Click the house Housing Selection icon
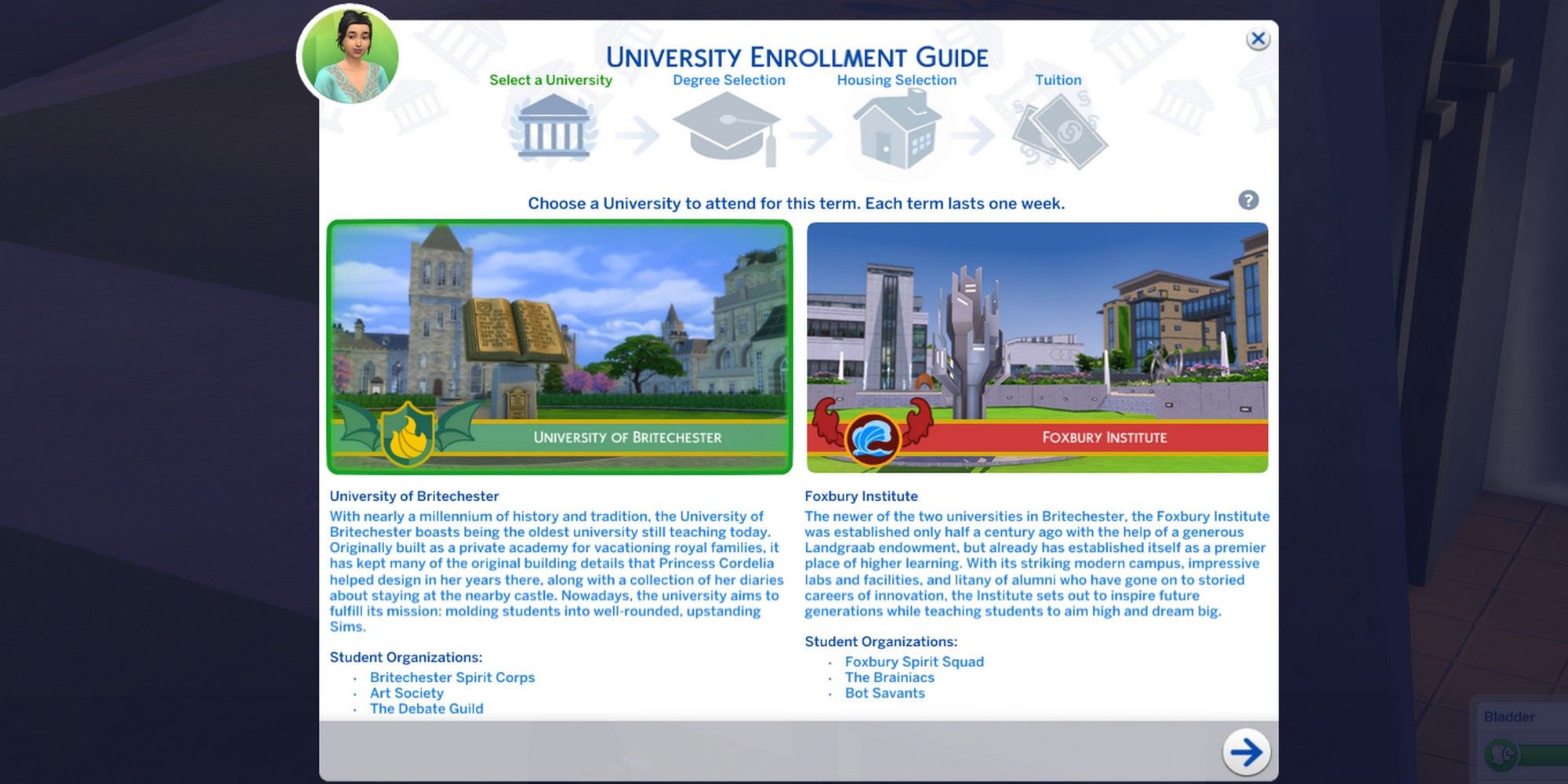The height and width of the screenshot is (784, 1568). [x=897, y=129]
